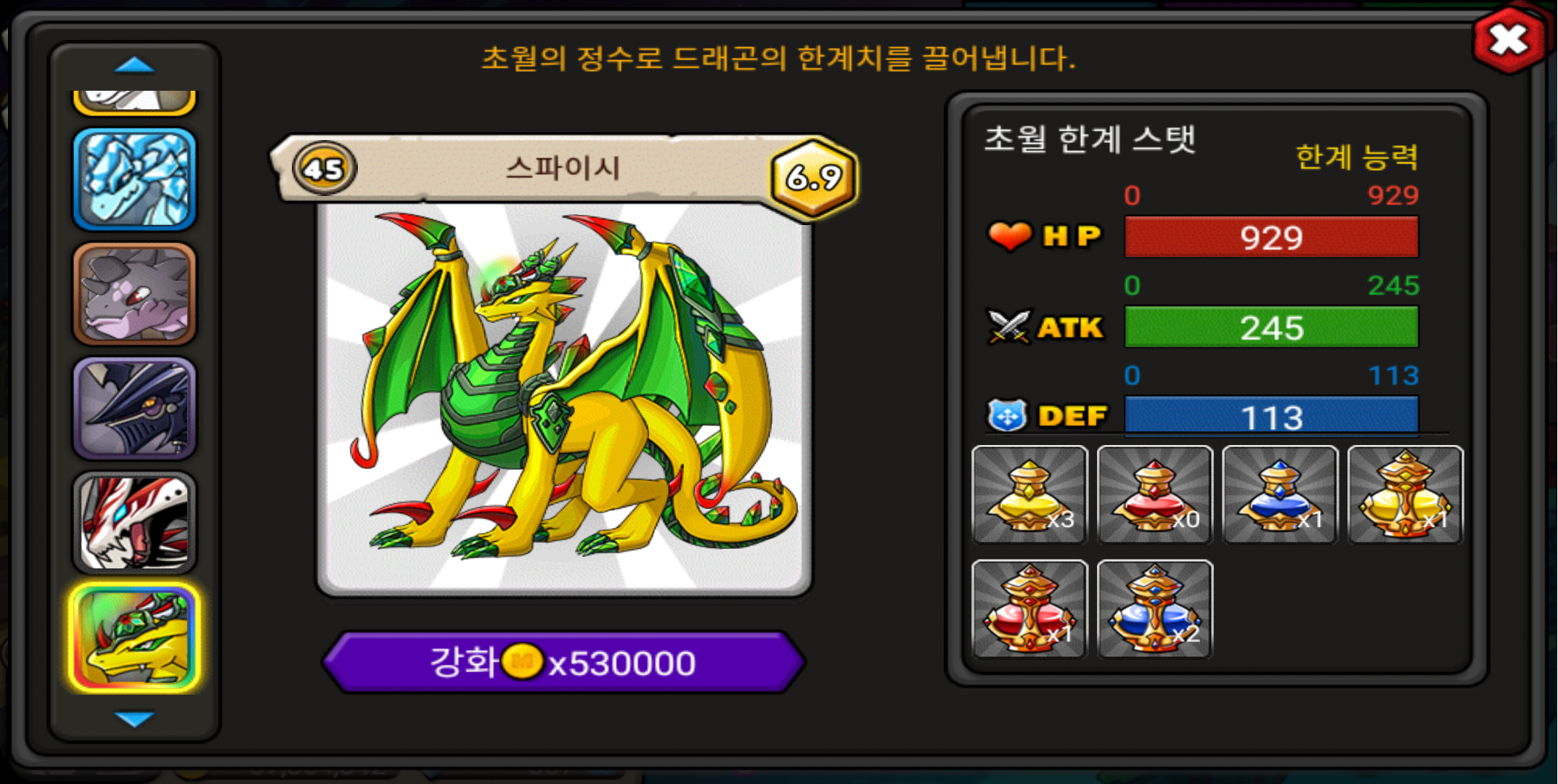The image size is (1558, 784).
Task: Choose the ice crystal dragon portrait
Action: pos(135,179)
